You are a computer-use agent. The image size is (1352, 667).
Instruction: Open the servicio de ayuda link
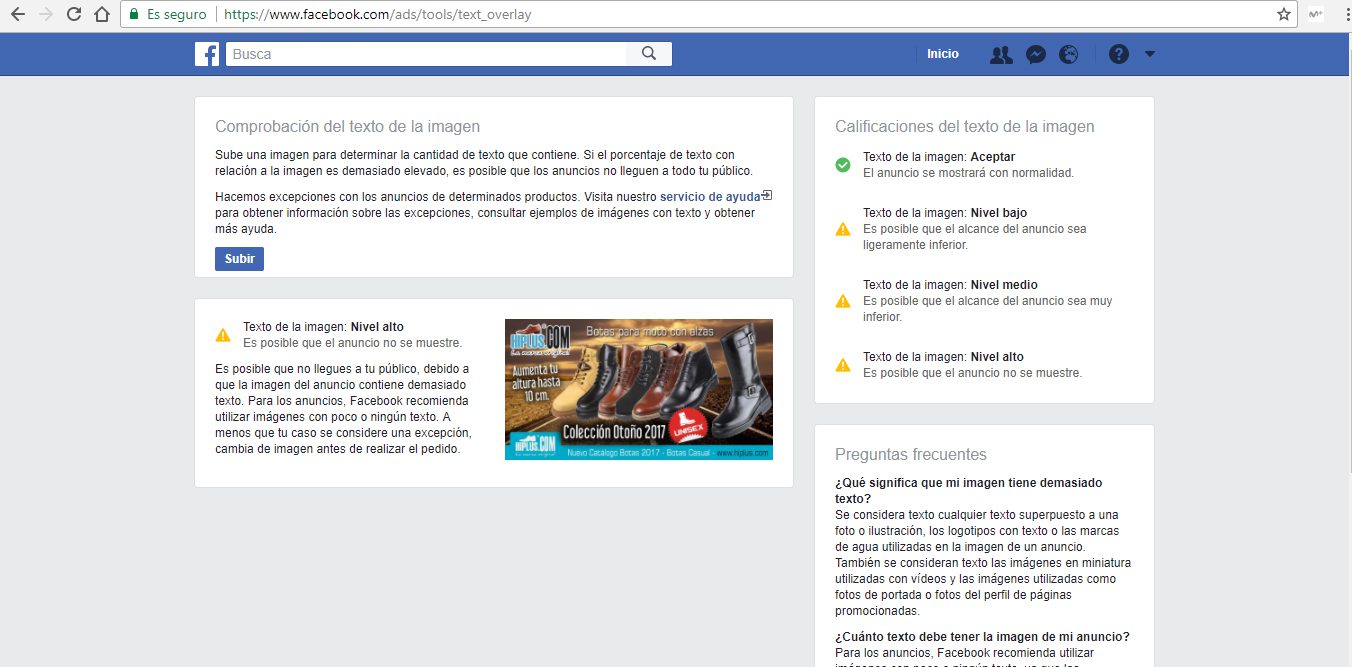pos(710,197)
